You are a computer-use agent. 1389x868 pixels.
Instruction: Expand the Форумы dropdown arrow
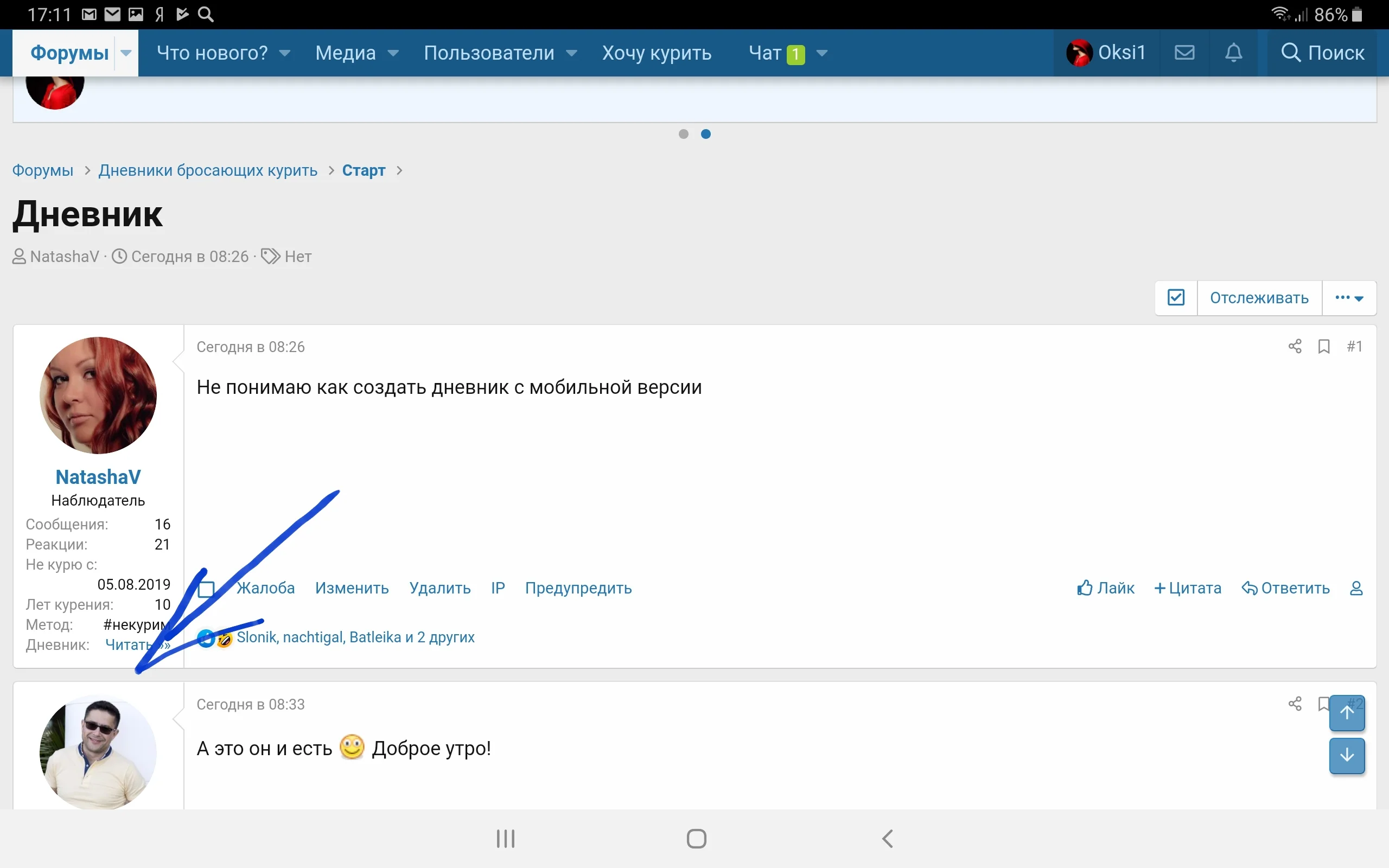coord(126,53)
